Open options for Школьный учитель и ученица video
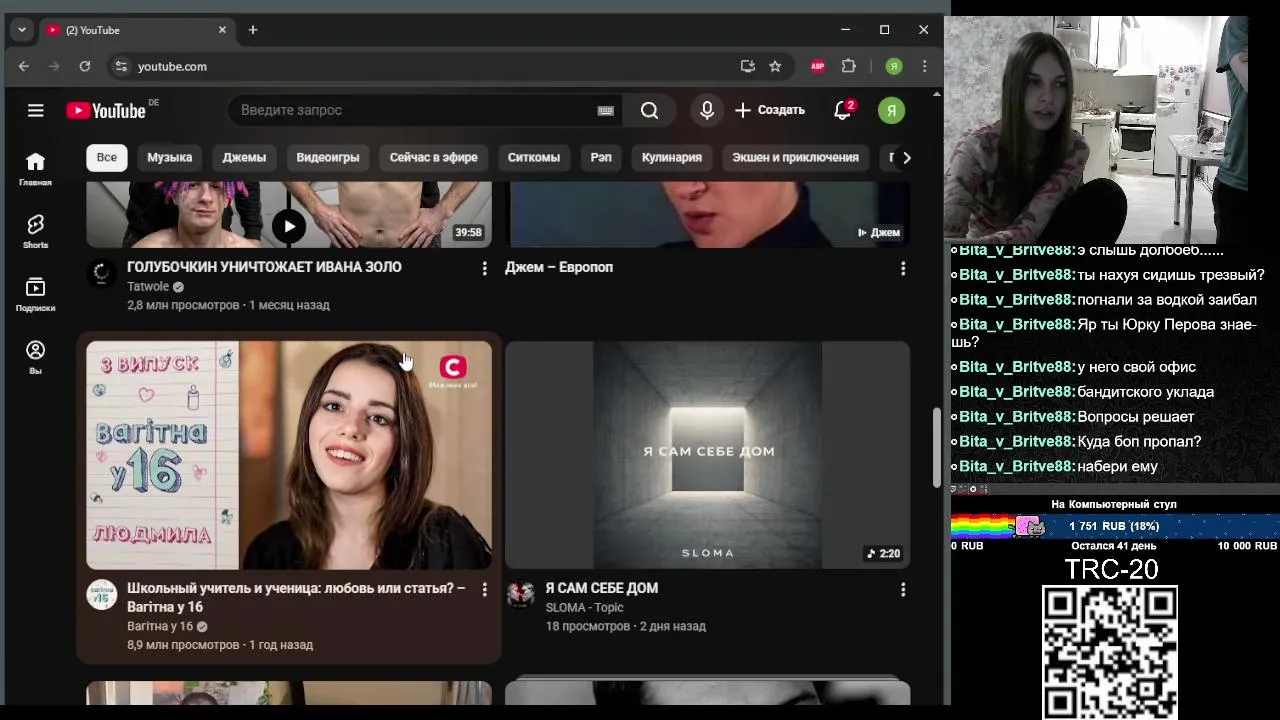 point(484,590)
